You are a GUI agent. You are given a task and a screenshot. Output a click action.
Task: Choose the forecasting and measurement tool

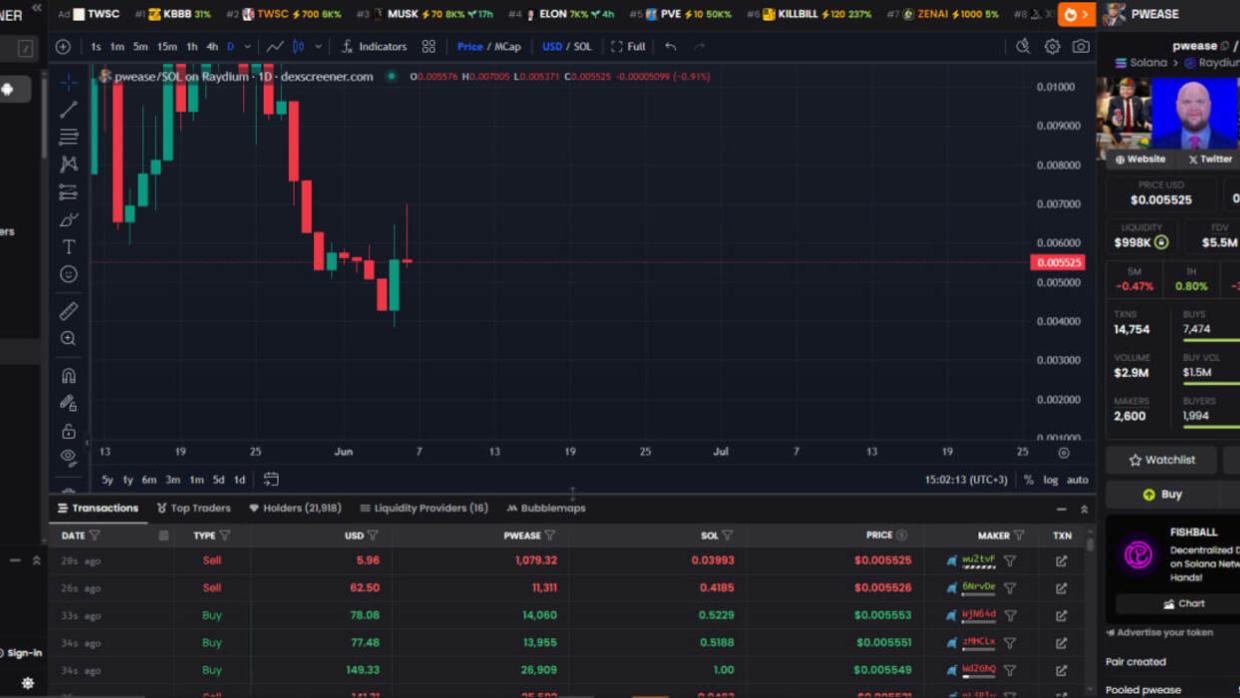[68, 191]
